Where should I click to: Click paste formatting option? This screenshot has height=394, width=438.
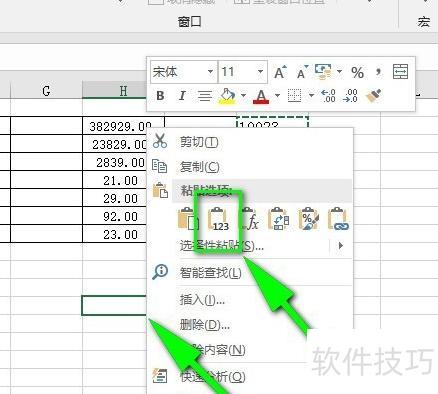[x=309, y=219]
